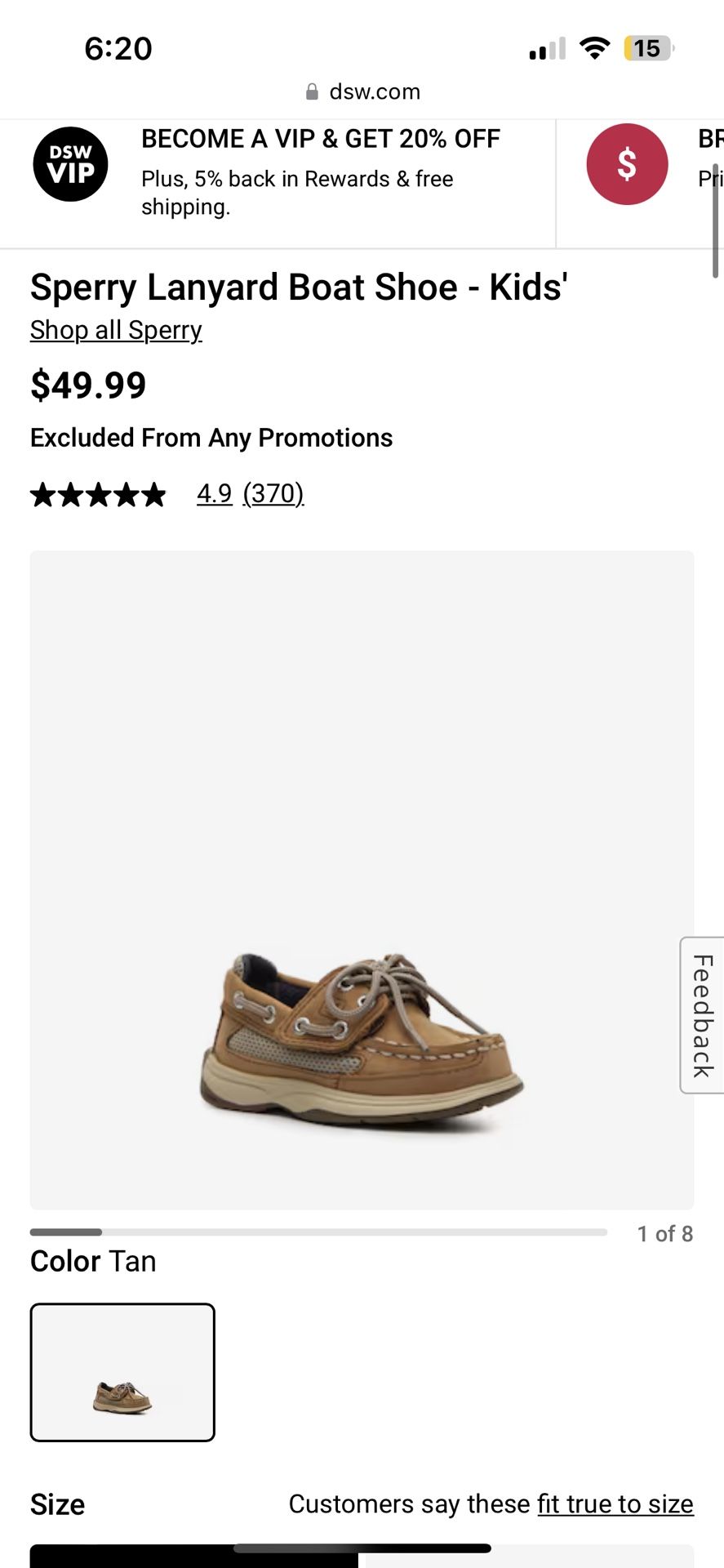Open the fit true to size link
The height and width of the screenshot is (1568, 724).
pos(615,1503)
